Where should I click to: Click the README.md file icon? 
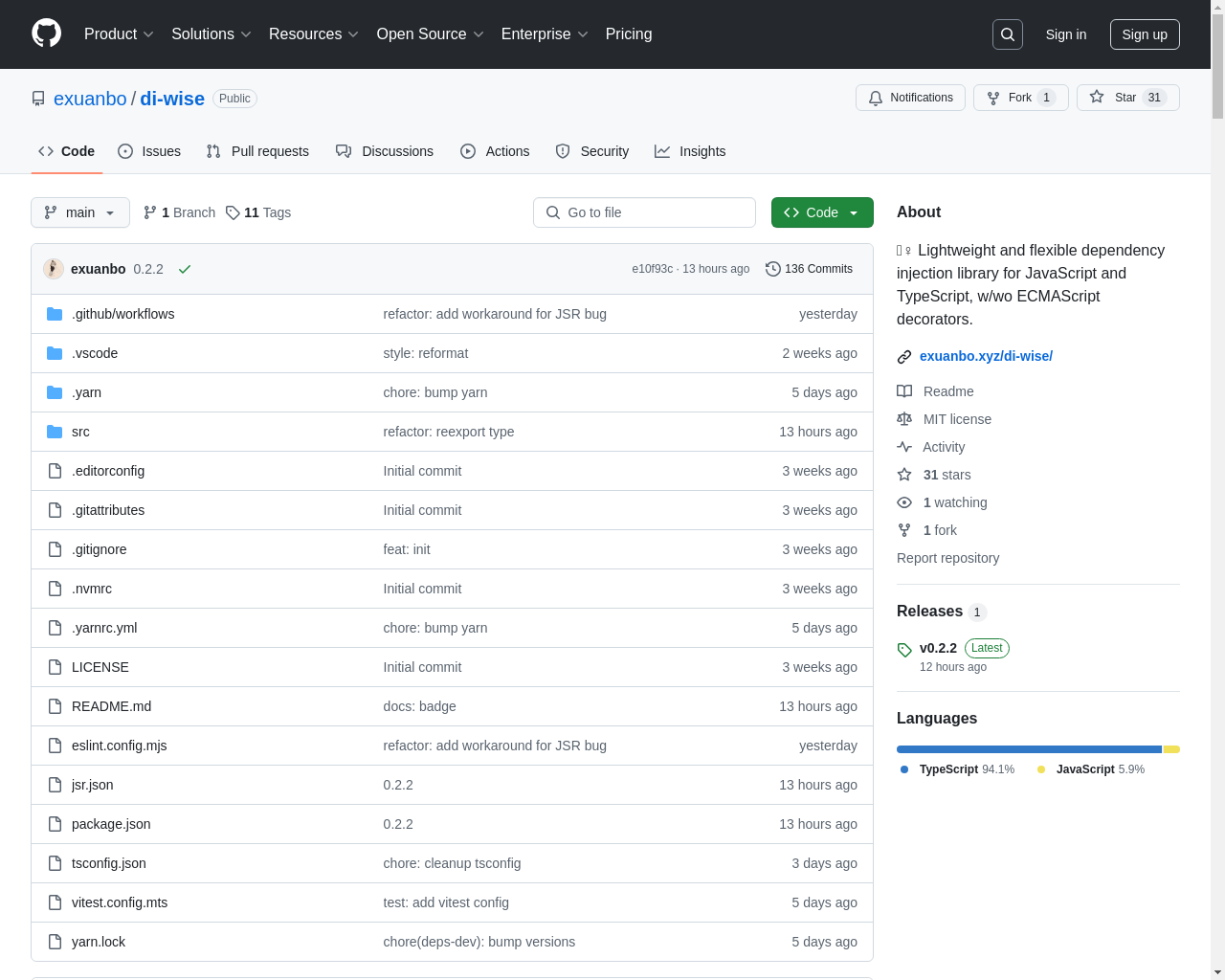55,706
